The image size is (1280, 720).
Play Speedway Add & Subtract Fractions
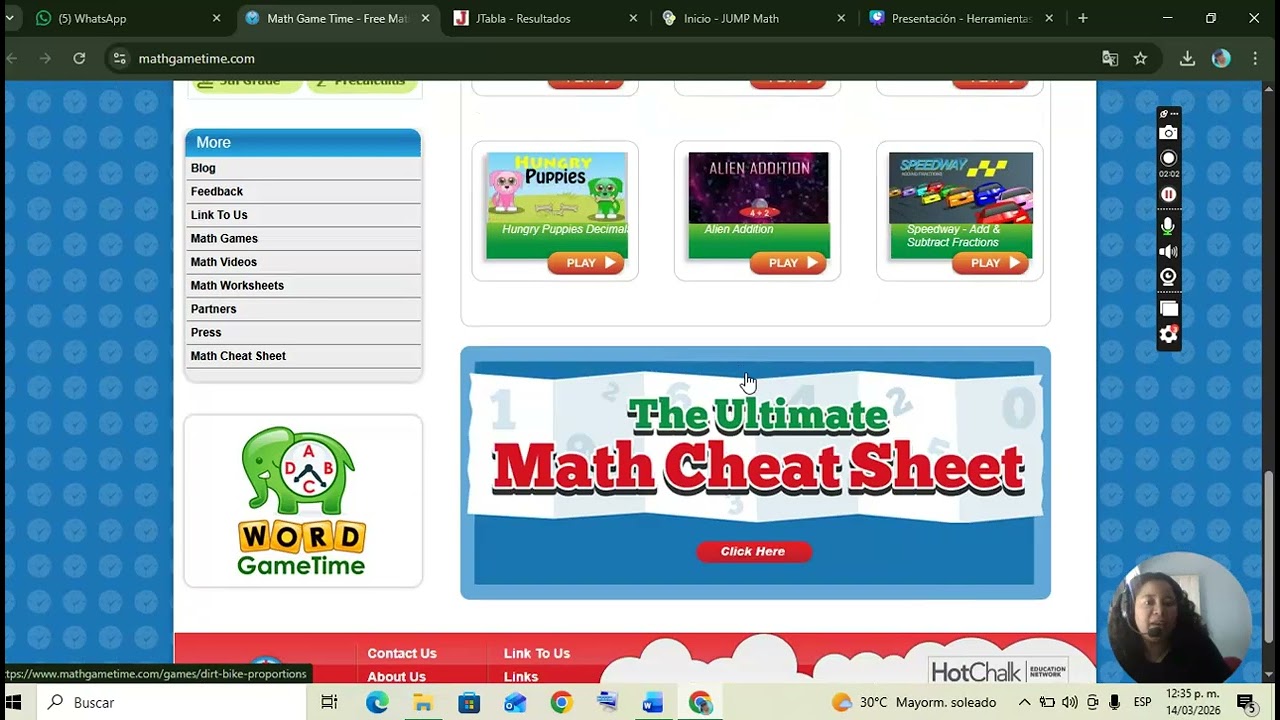990,263
